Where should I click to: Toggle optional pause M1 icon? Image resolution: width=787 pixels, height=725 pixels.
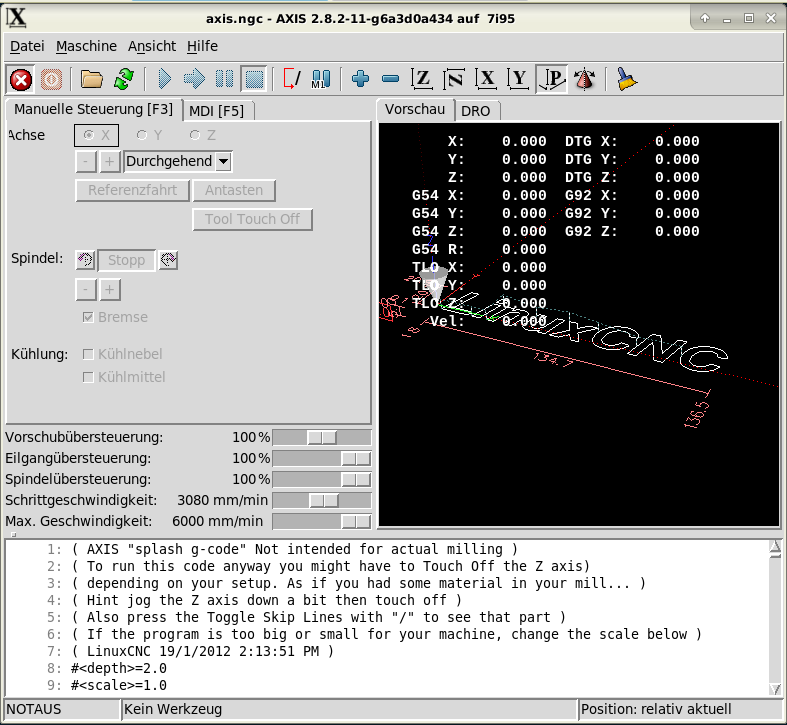[x=321, y=79]
